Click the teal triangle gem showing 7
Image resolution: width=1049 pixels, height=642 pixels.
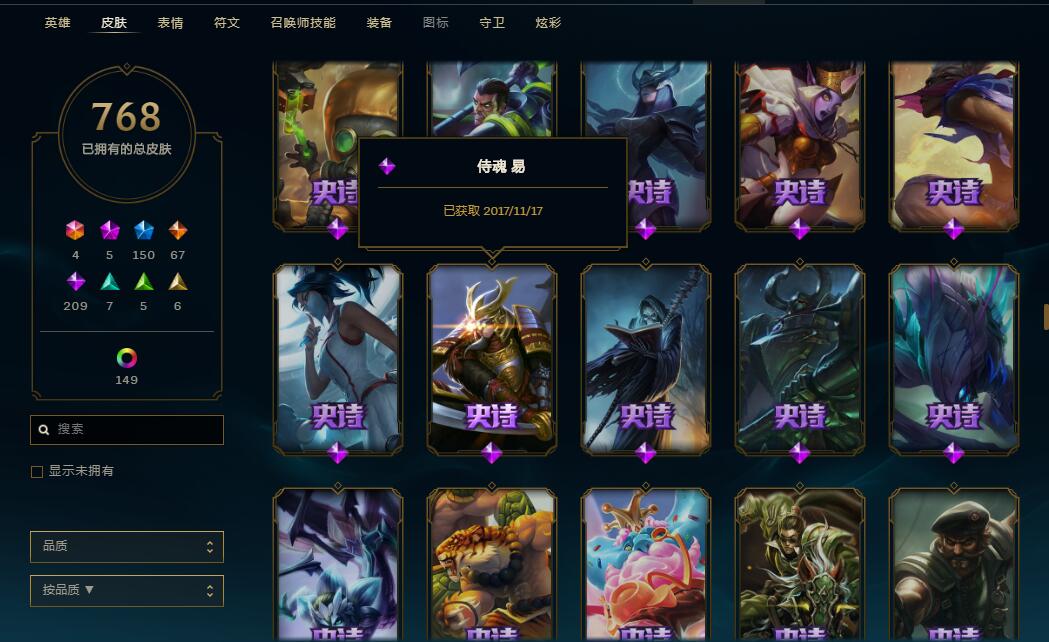(x=110, y=281)
